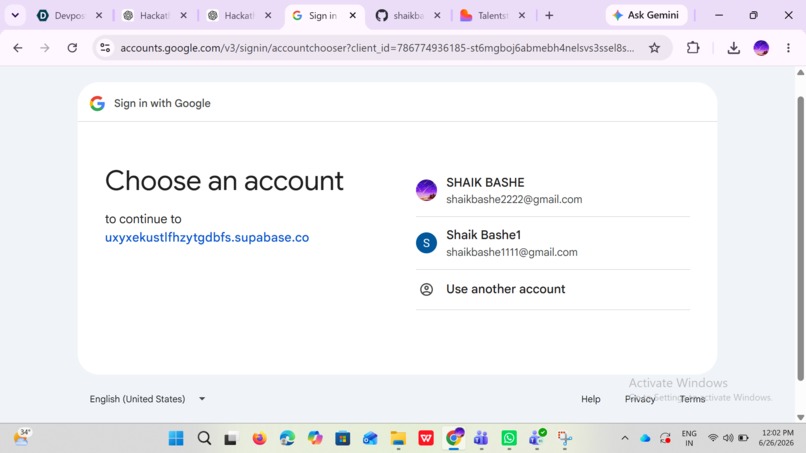Open the Extensions puzzle icon
The width and height of the screenshot is (806, 453).
pos(693,48)
